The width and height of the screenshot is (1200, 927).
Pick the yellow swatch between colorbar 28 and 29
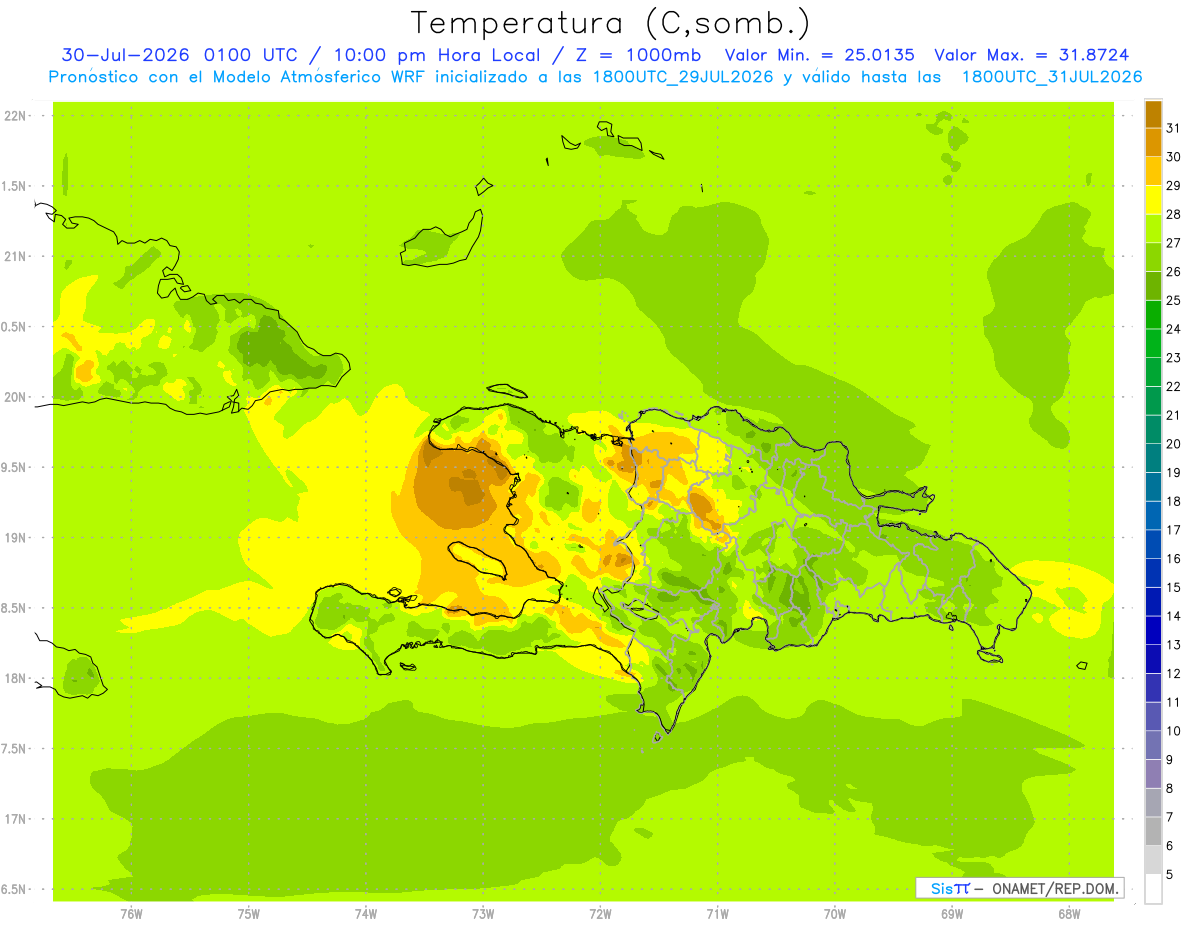pyautogui.click(x=1153, y=200)
